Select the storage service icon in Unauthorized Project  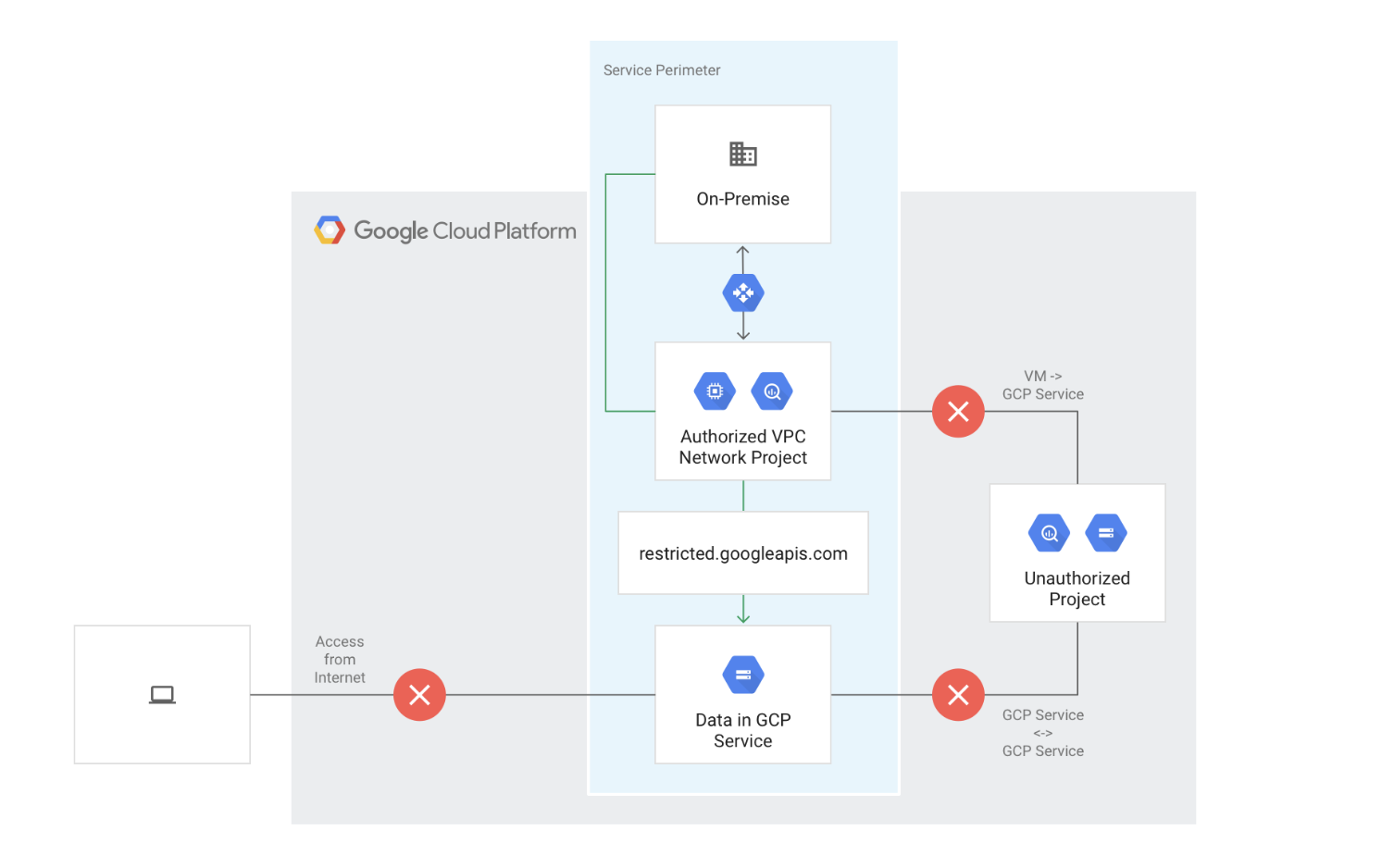pyautogui.click(x=1106, y=532)
